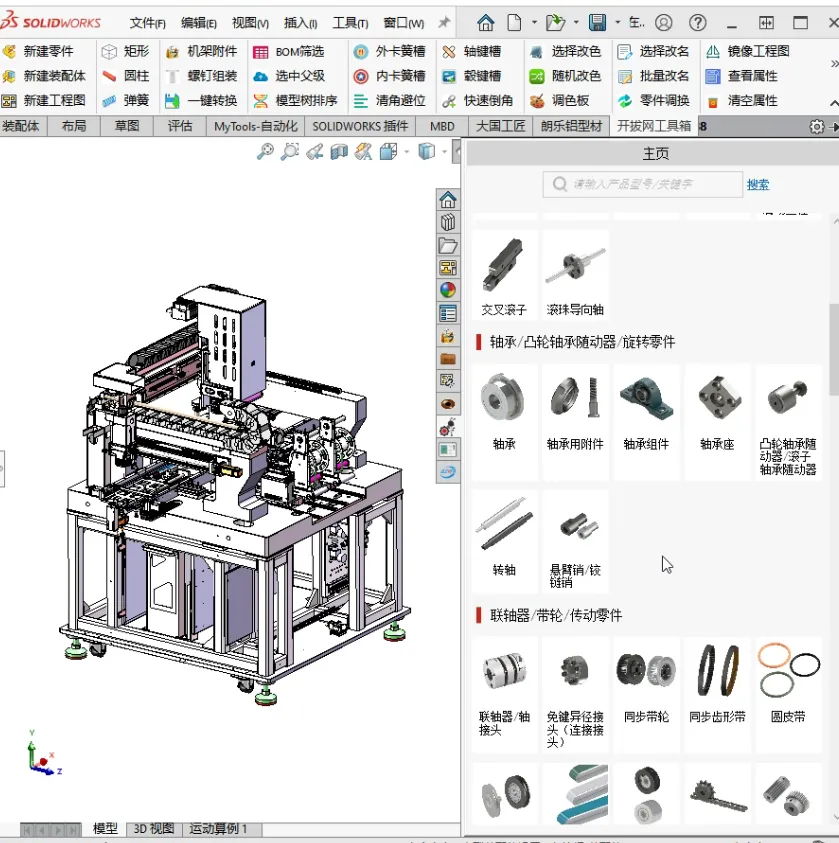
Task: Expand the display style dropdown in view toolbar
Action: click(x=406, y=152)
